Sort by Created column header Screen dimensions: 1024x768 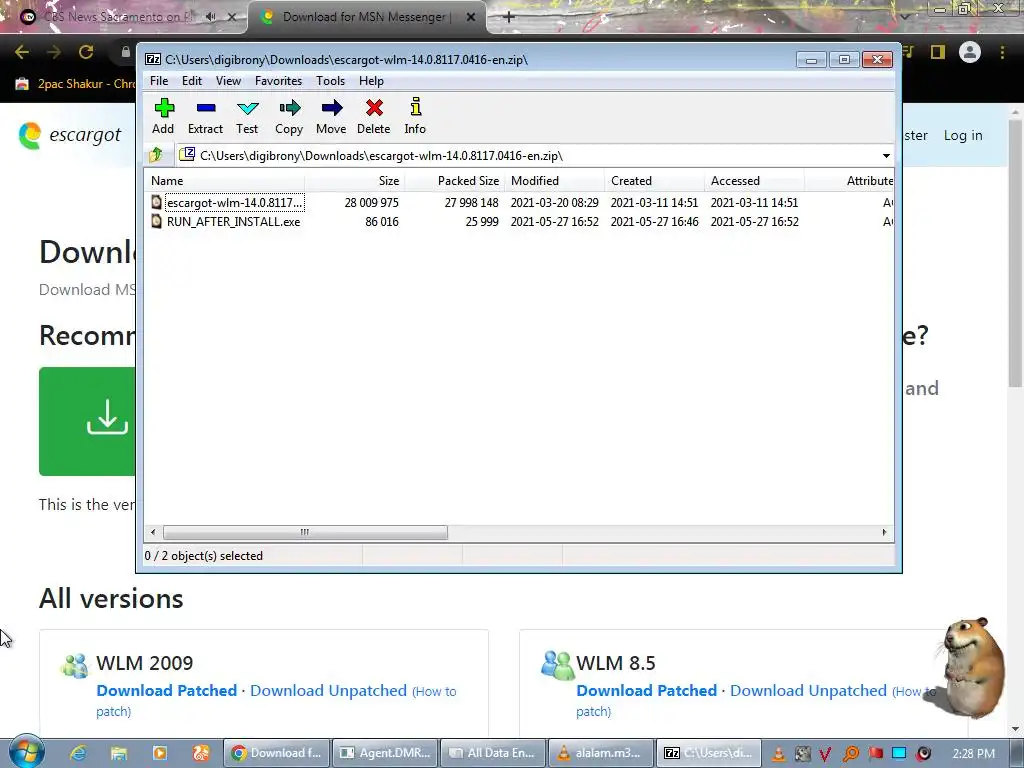click(654, 181)
